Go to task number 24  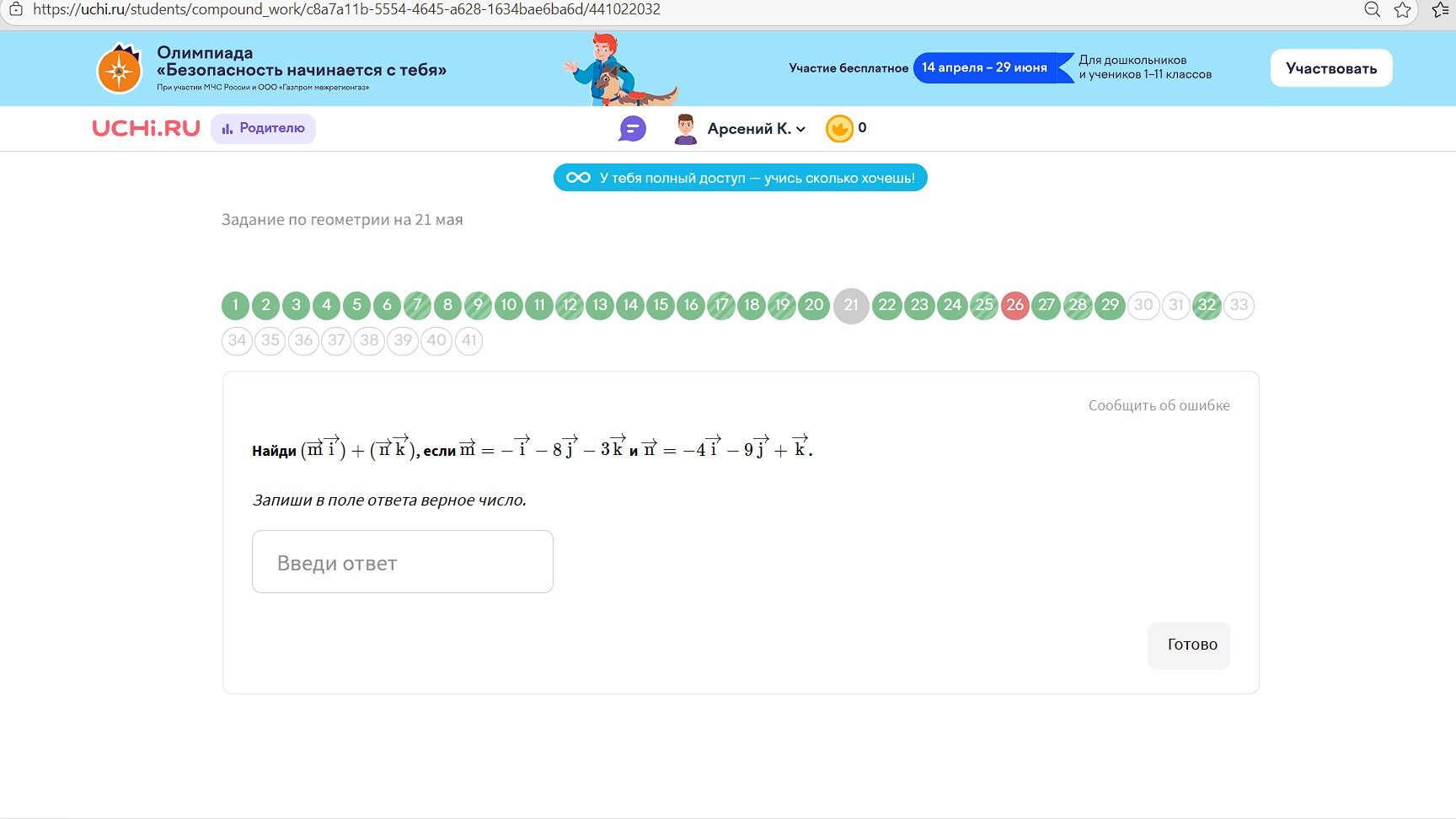(952, 305)
